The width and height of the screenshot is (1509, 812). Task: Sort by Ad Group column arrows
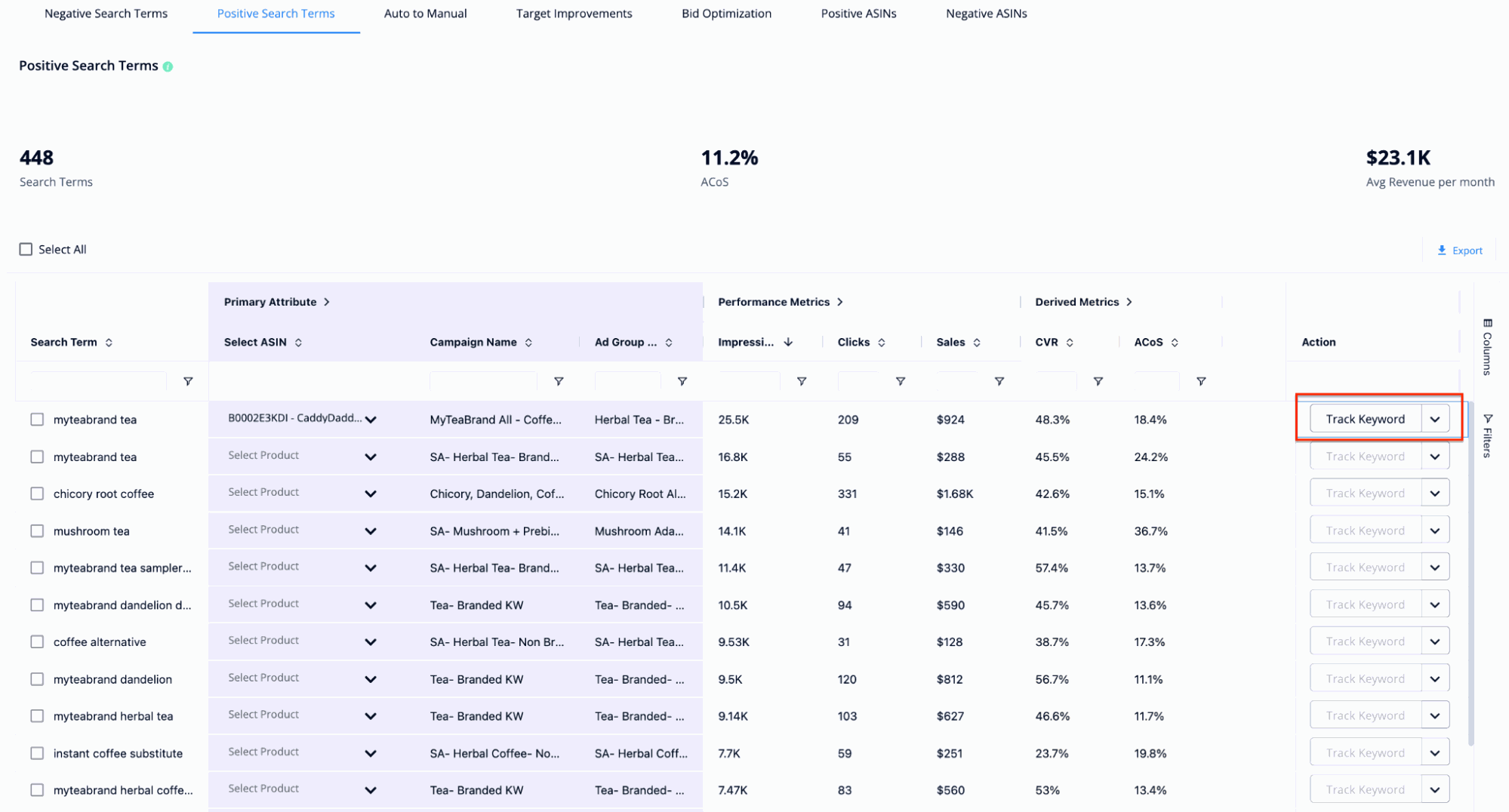[x=669, y=343]
